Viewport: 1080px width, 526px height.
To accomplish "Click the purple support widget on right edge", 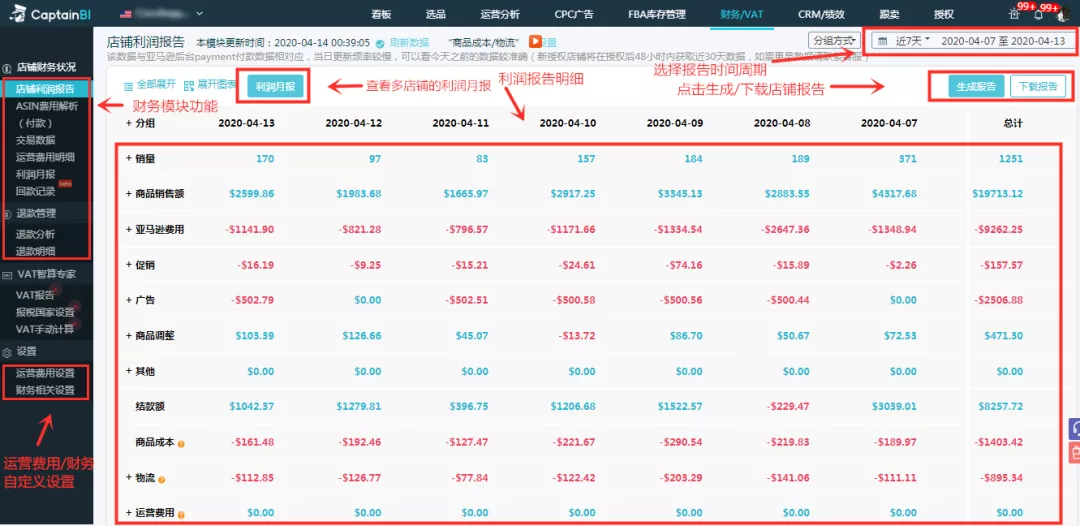I will click(1074, 428).
